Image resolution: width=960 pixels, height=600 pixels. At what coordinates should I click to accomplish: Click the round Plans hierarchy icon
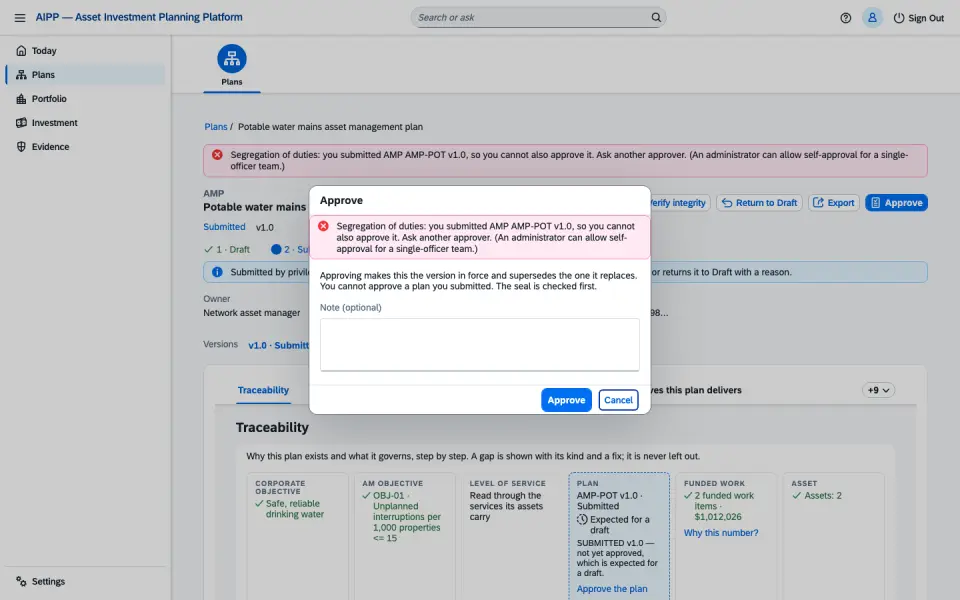(x=232, y=59)
